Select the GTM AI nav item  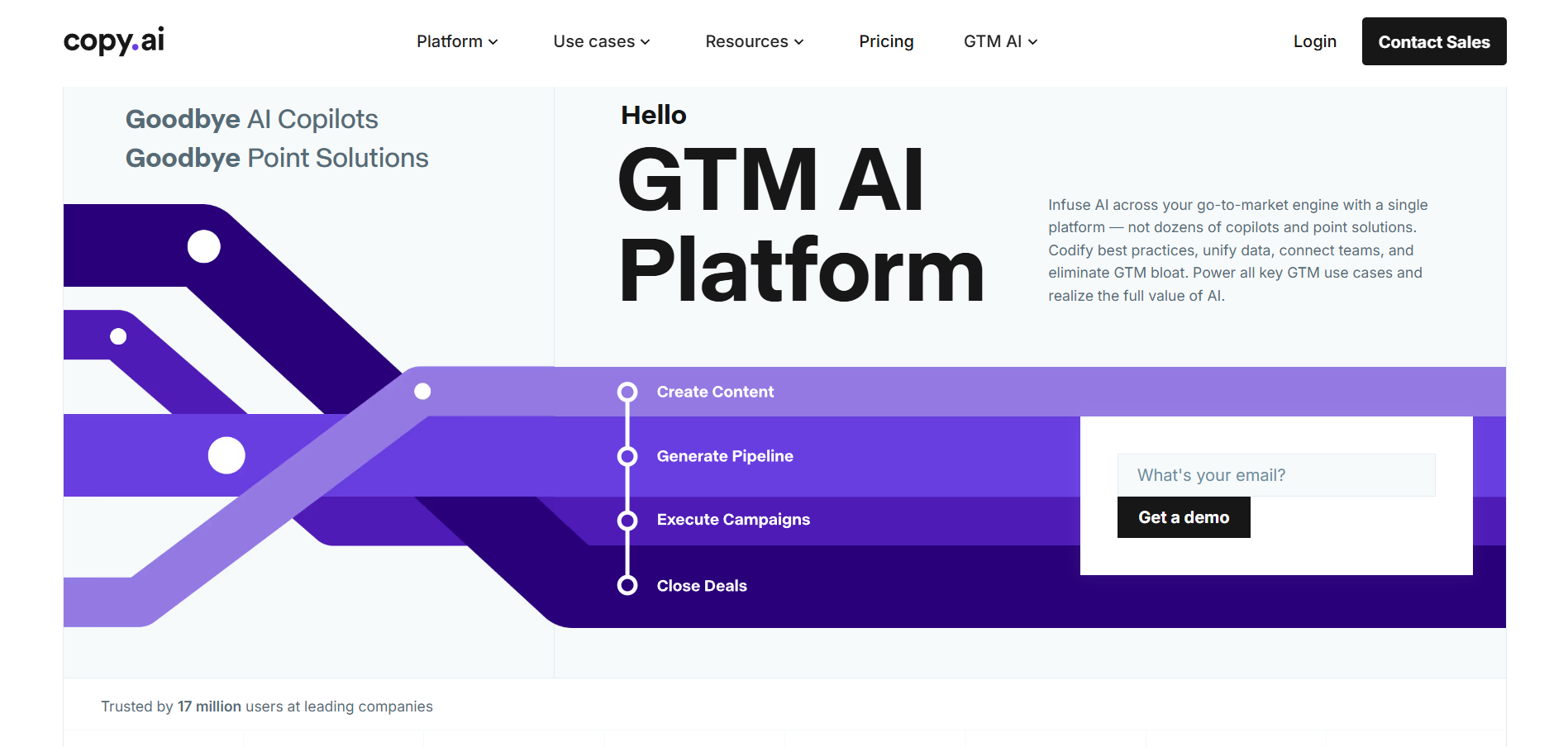(999, 41)
